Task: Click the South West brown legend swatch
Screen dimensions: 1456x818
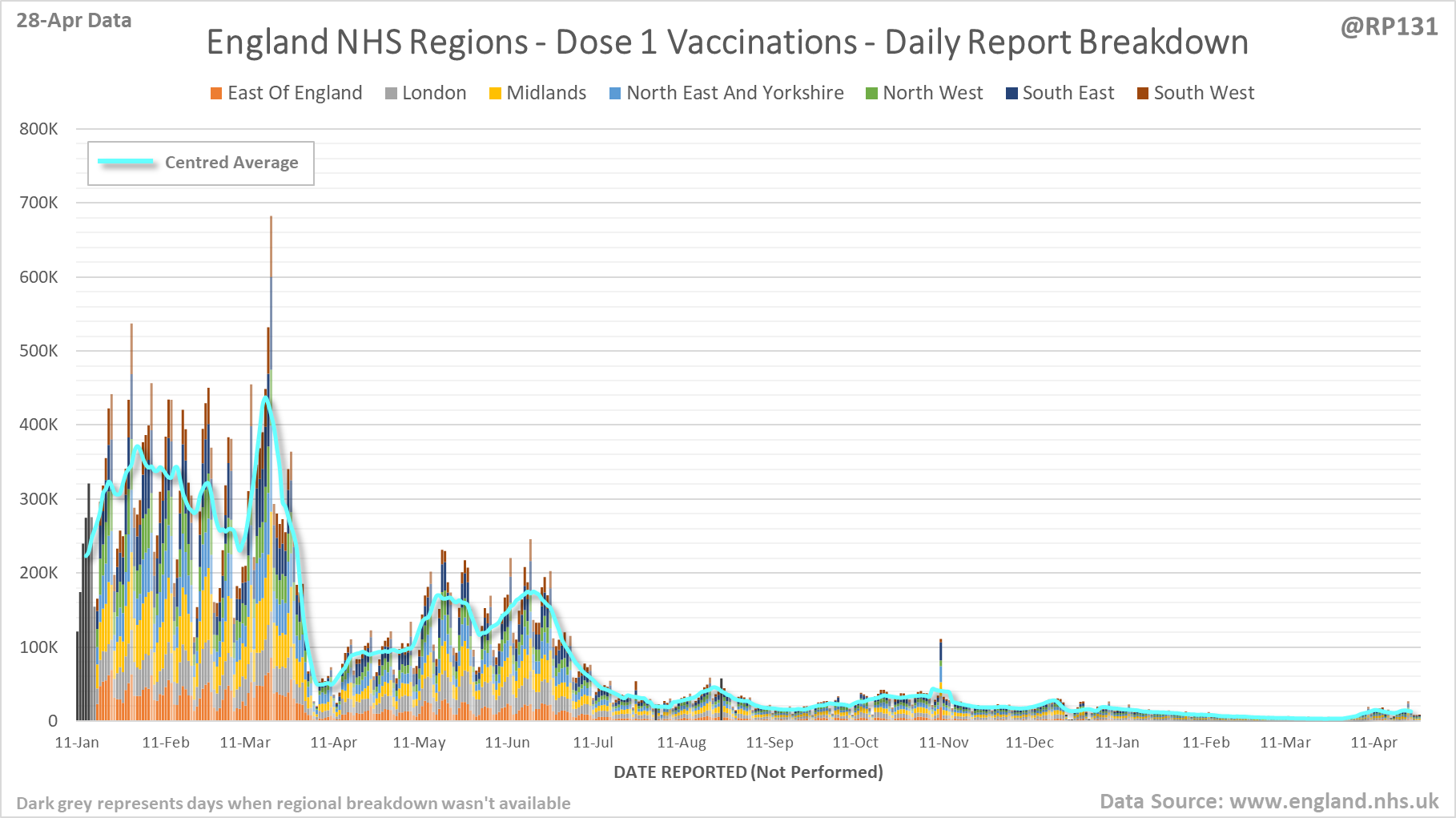Action: coord(1143,94)
